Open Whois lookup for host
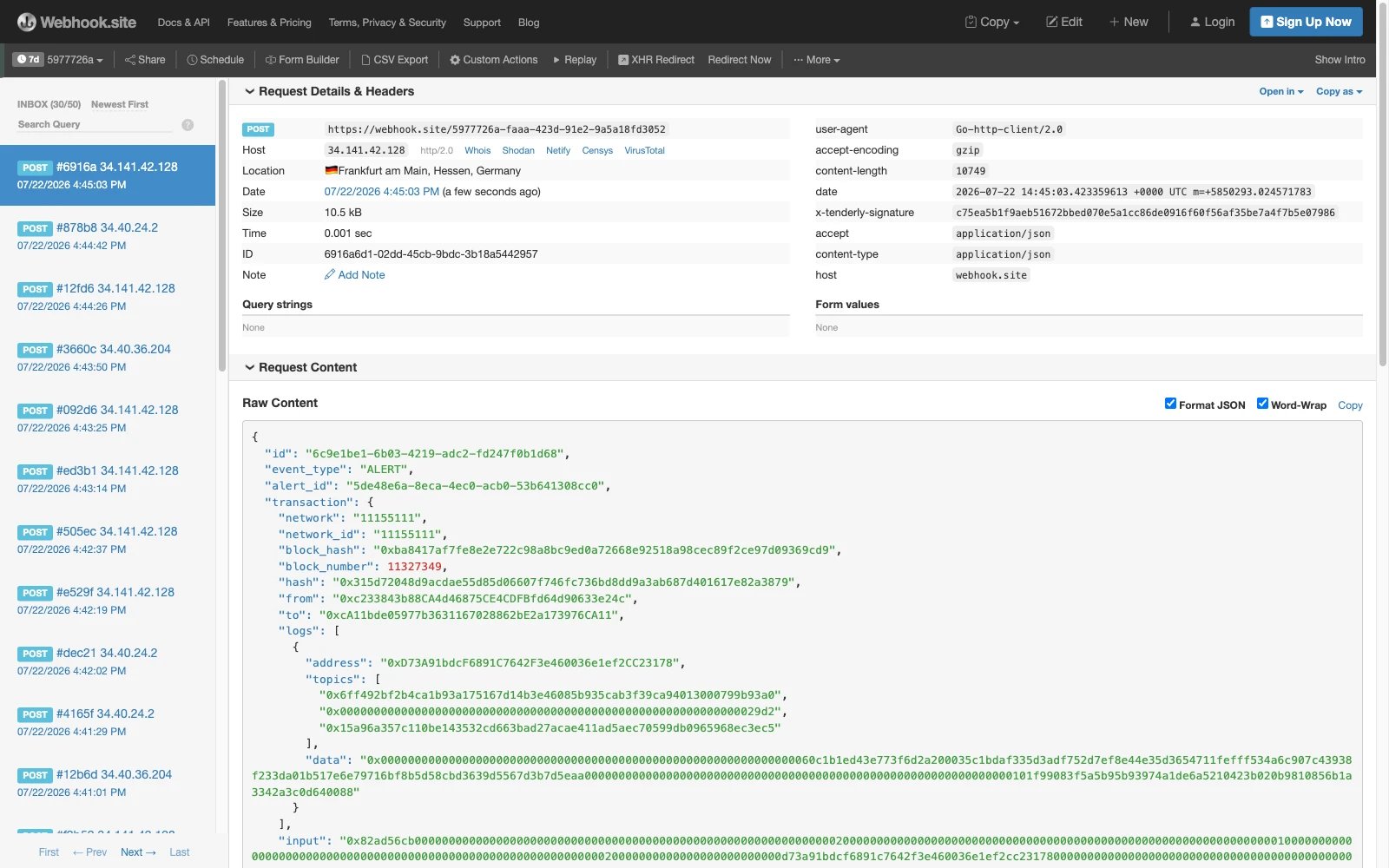The image size is (1389, 868). click(477, 150)
